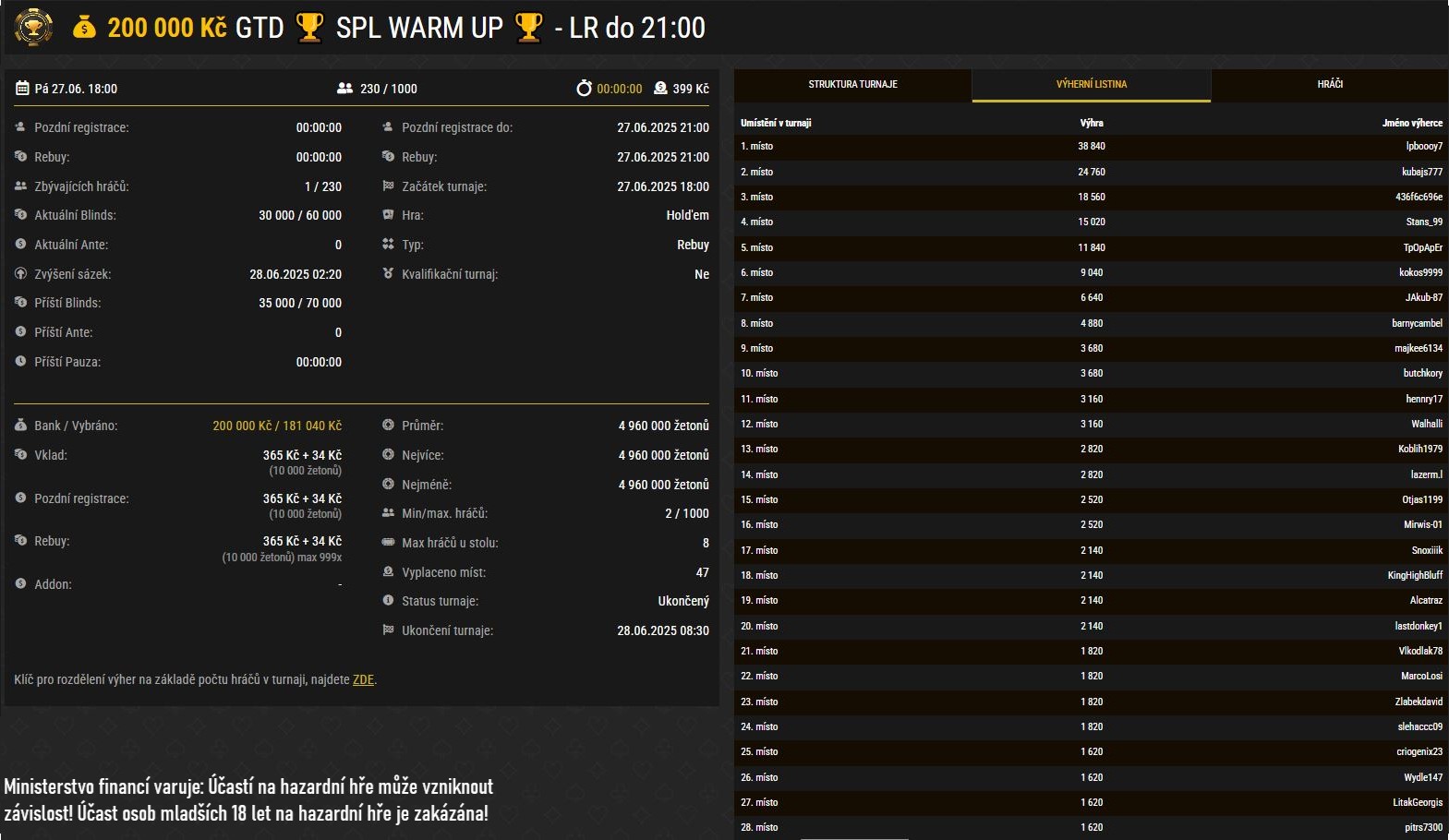Click the Umístění v turnaji column header
The width and height of the screenshot is (1449, 840).
776,123
